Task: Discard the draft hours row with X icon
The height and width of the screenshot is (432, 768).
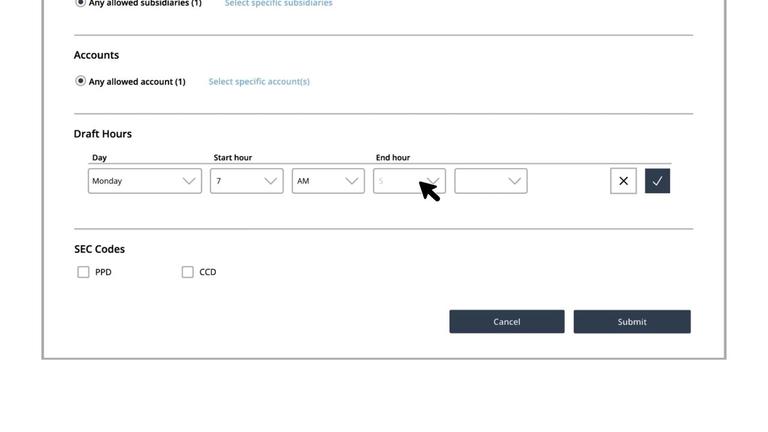Action: pyautogui.click(x=623, y=181)
